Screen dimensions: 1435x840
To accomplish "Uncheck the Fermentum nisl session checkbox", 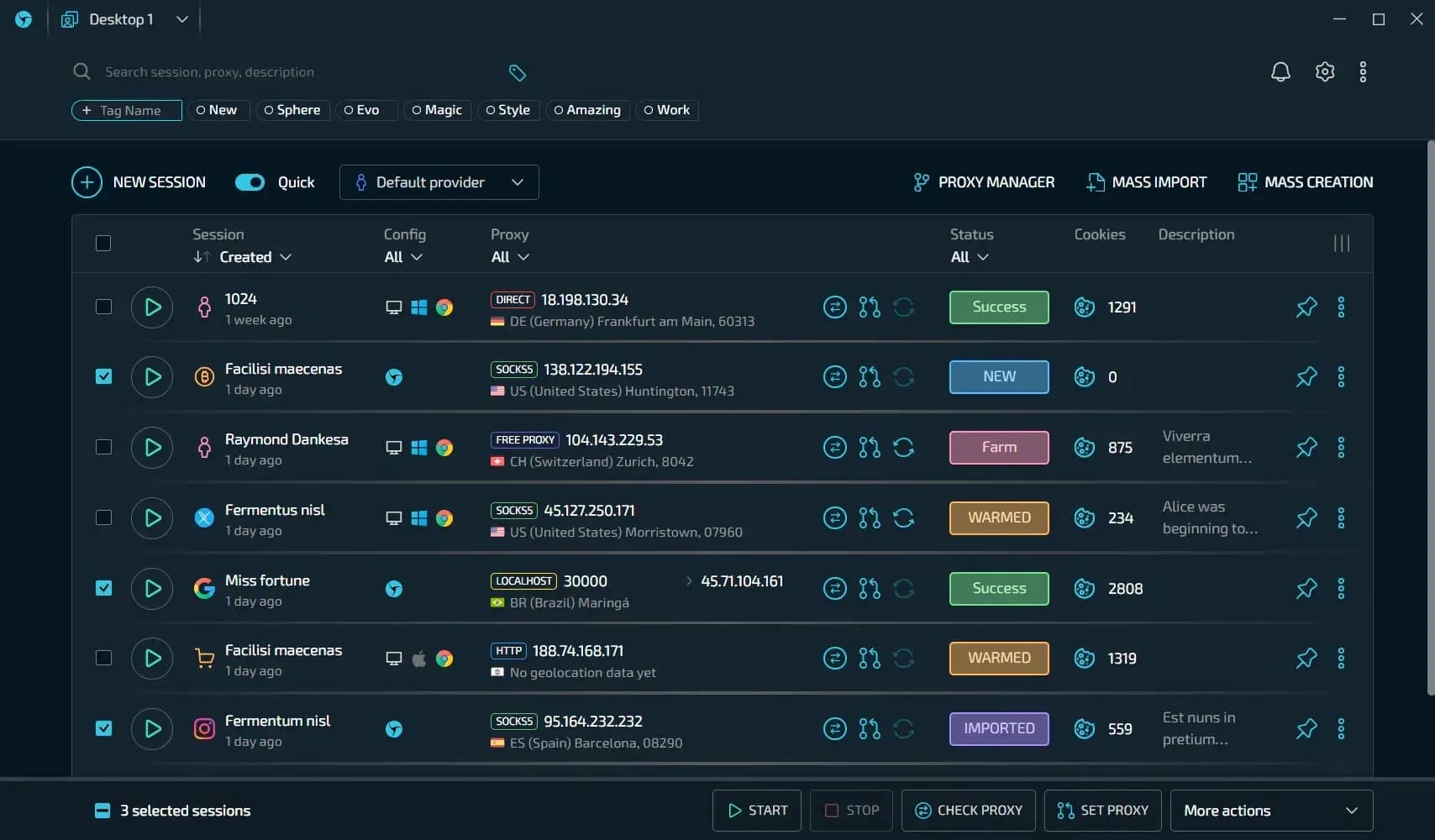I will click(x=103, y=728).
